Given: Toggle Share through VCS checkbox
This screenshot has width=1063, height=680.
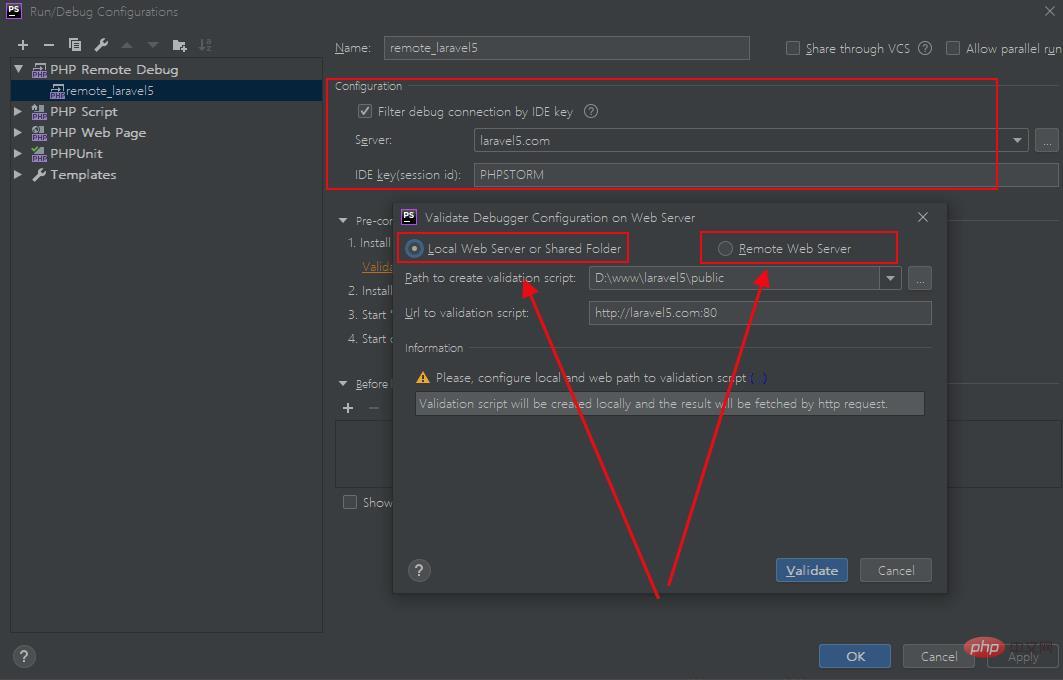Looking at the screenshot, I should [x=793, y=48].
